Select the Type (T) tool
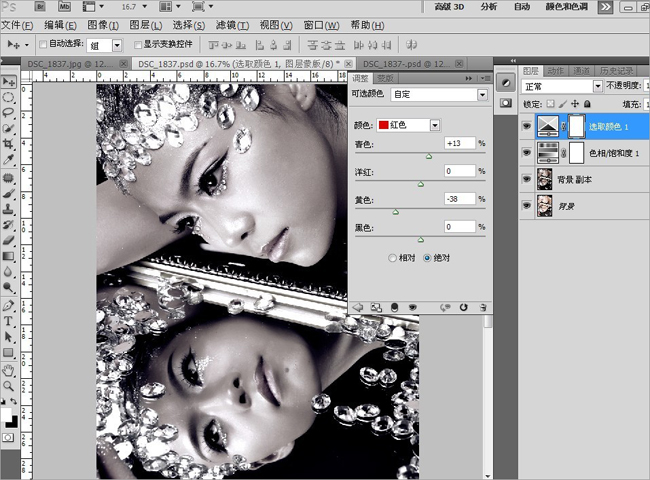 click(8, 321)
